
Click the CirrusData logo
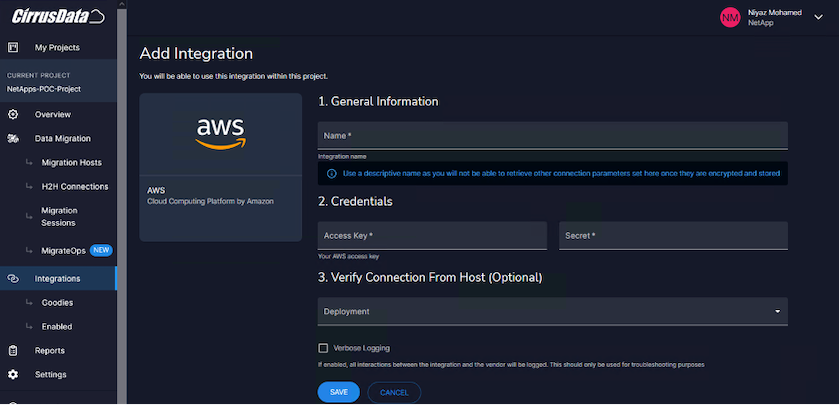click(x=56, y=16)
